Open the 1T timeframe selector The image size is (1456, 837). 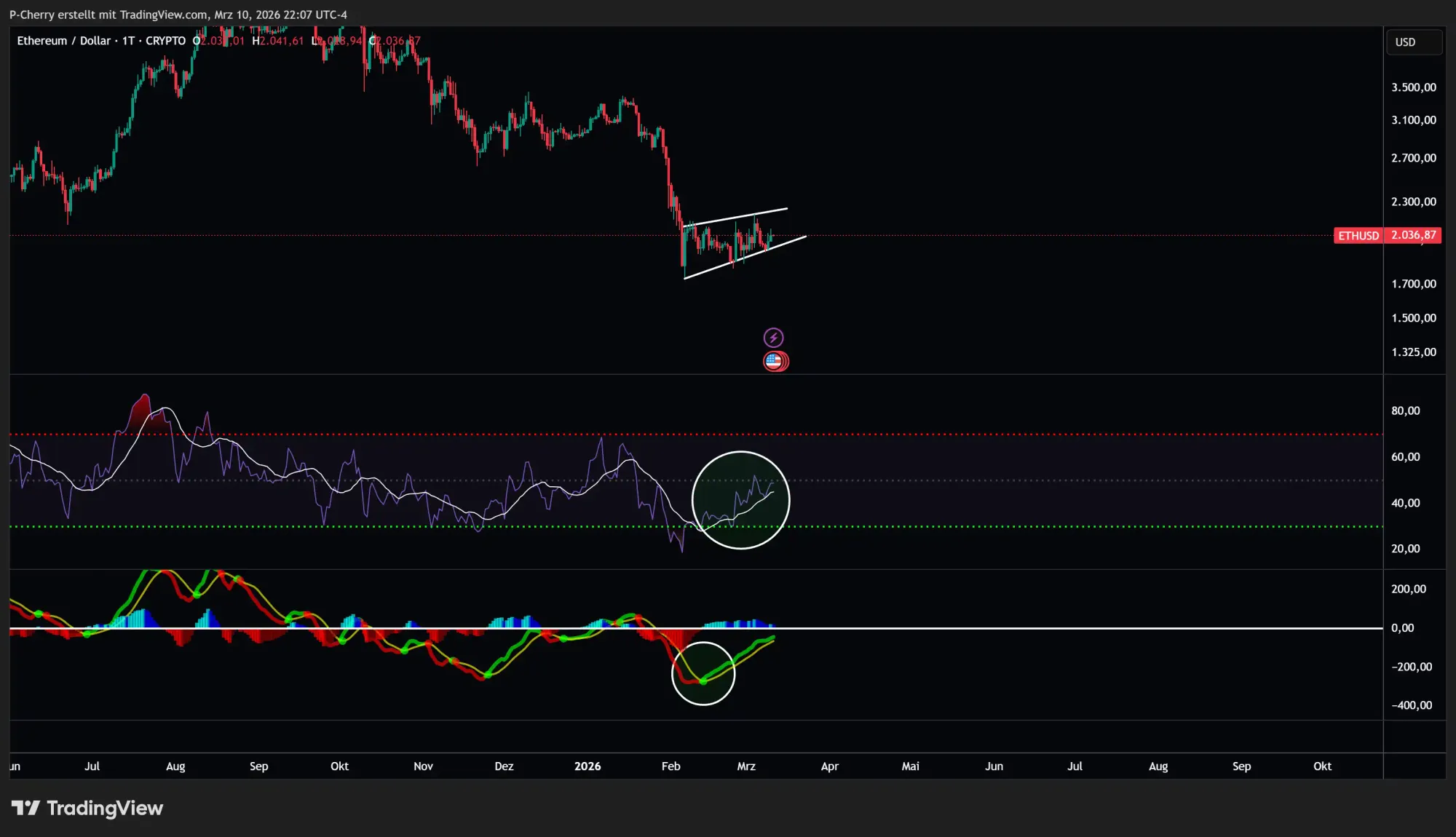[x=130, y=41]
